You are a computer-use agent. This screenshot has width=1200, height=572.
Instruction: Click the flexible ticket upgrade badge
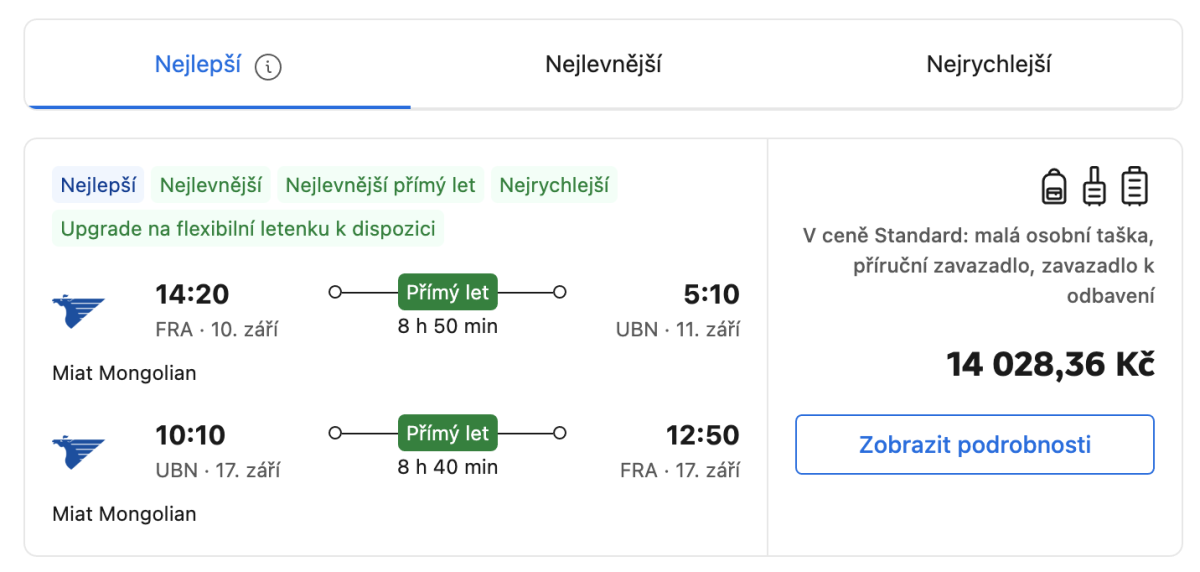click(x=248, y=229)
